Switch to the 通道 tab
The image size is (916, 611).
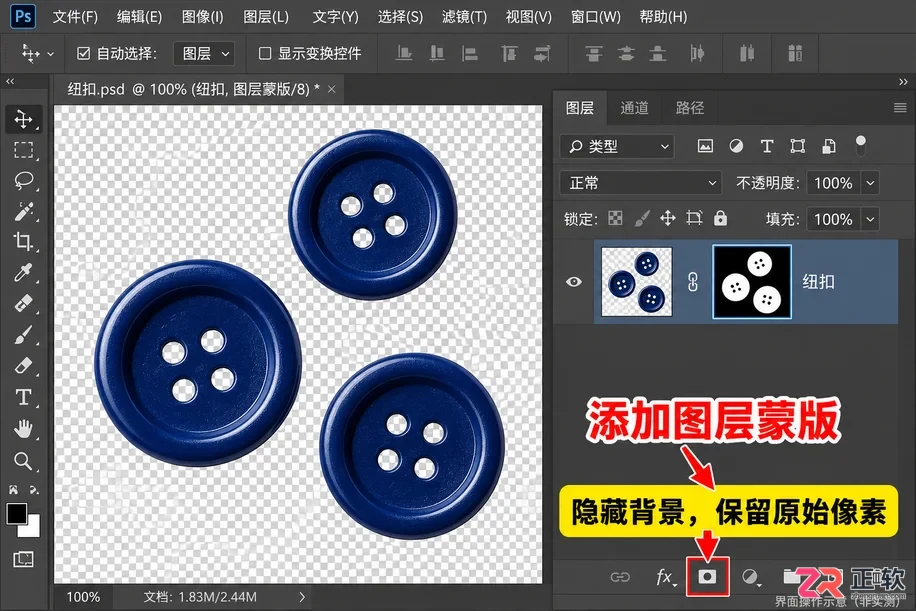coord(634,108)
